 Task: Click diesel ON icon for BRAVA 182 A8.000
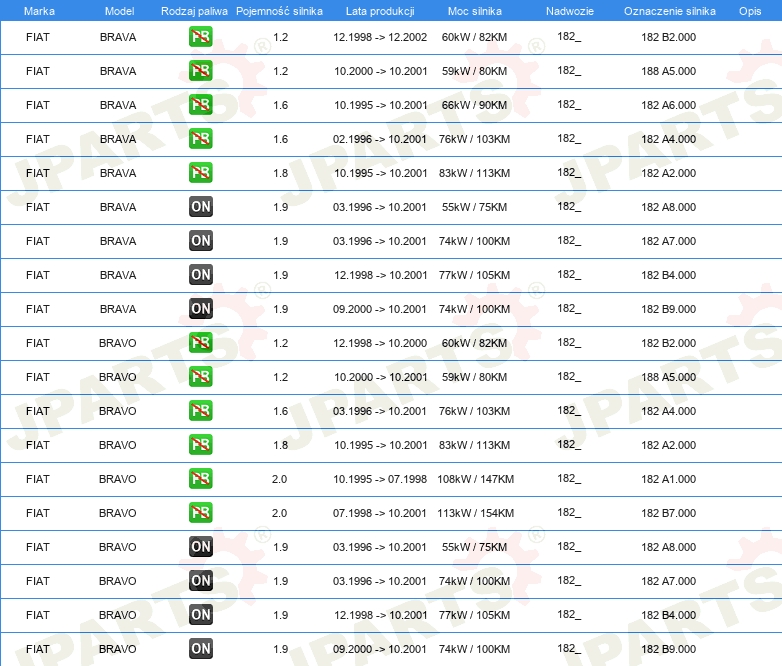click(200, 207)
